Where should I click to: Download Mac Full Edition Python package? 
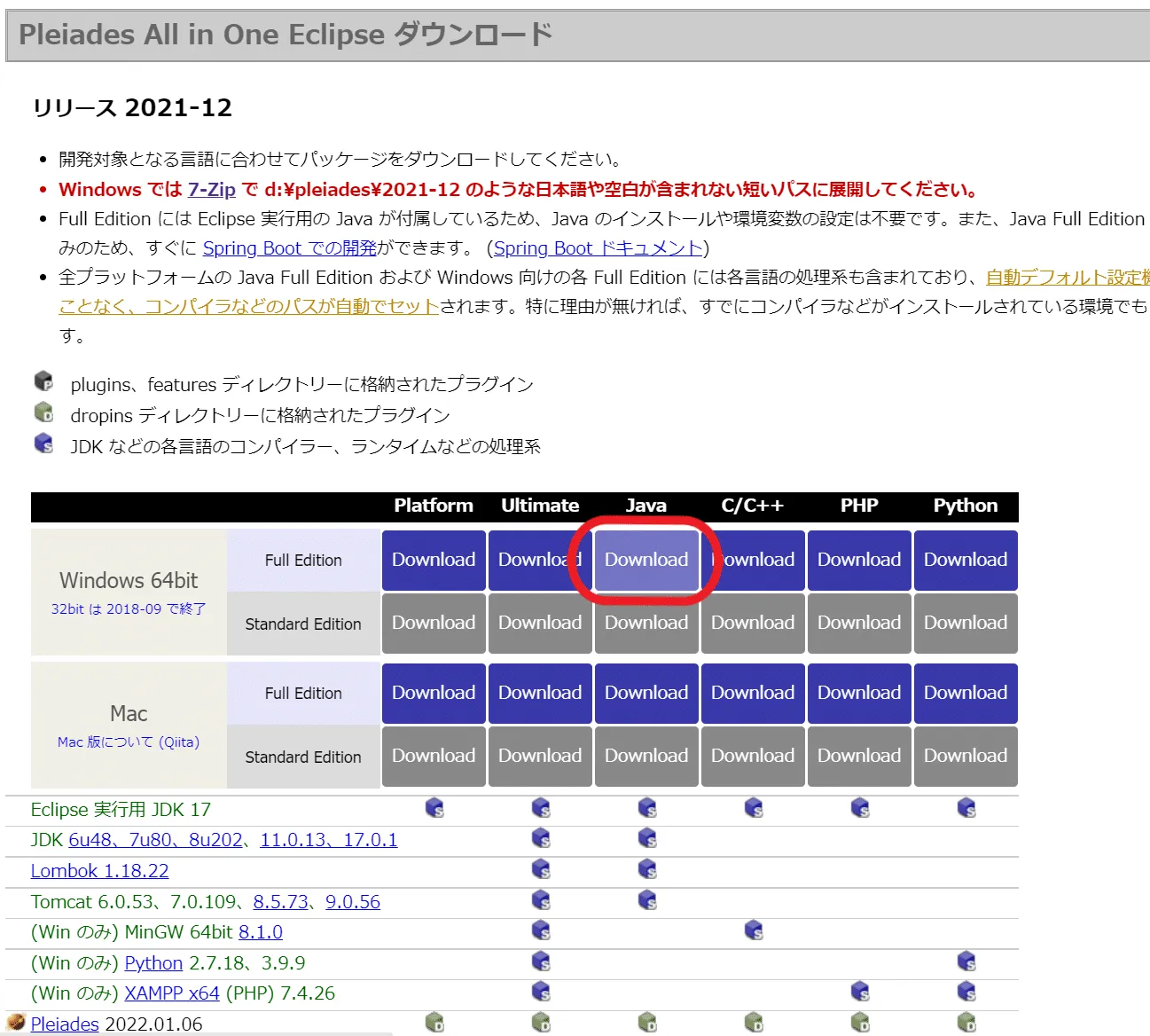(966, 693)
